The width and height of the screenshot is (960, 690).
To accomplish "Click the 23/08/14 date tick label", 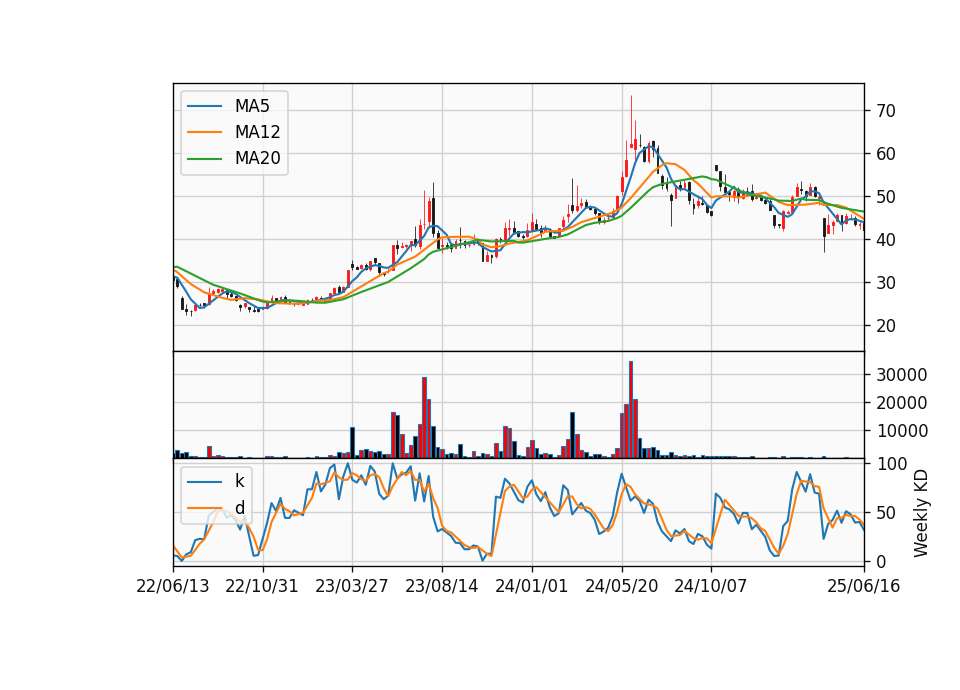I will pos(441,586).
